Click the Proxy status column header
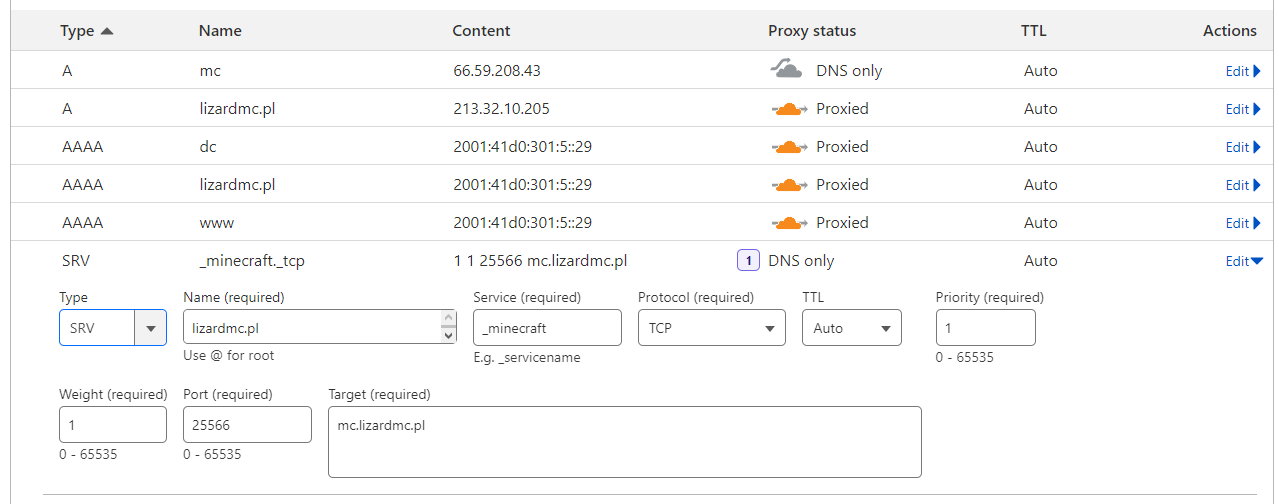This screenshot has width=1279, height=504. click(812, 31)
